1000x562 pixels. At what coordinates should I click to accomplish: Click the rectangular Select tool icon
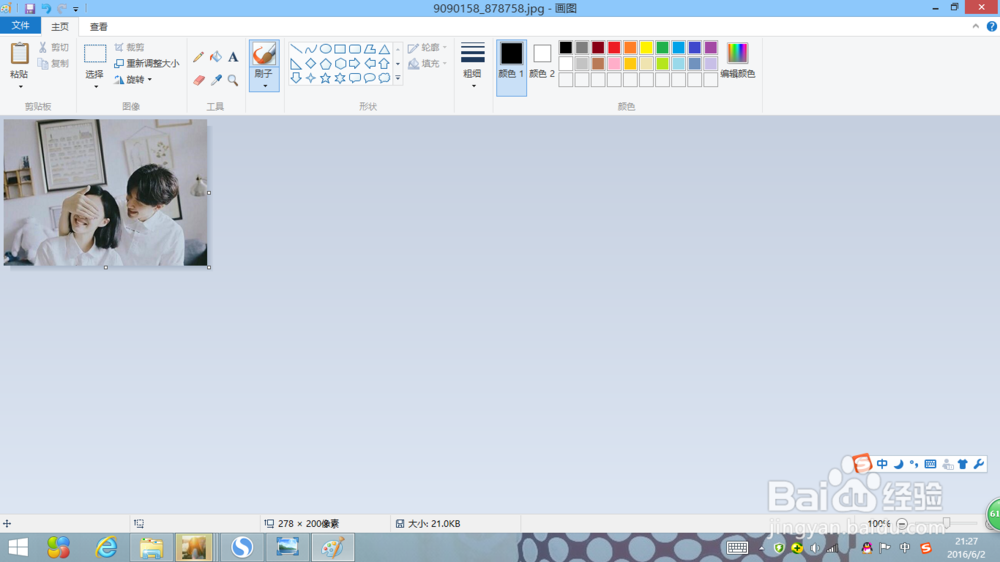95,54
